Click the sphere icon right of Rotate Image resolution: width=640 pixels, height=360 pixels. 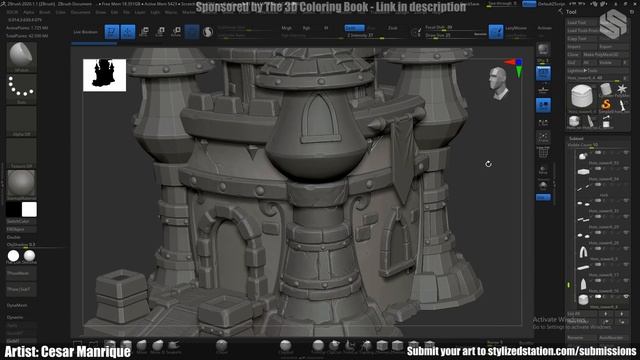click(x=208, y=32)
